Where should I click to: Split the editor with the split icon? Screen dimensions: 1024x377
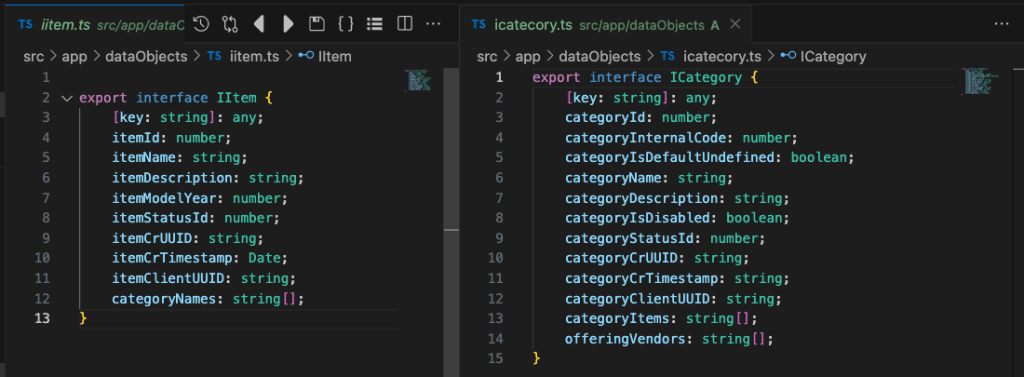(405, 24)
